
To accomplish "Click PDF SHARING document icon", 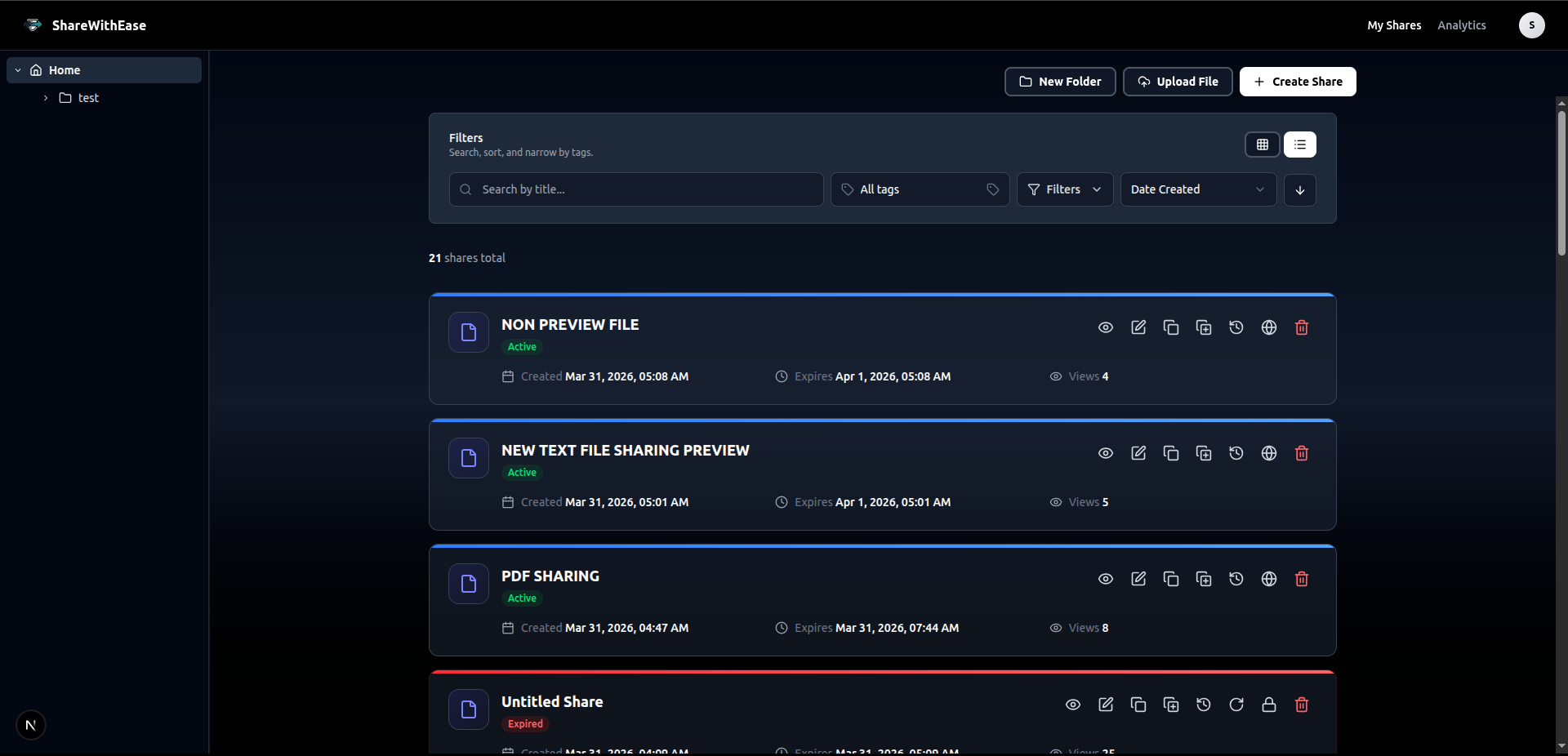I will (469, 584).
